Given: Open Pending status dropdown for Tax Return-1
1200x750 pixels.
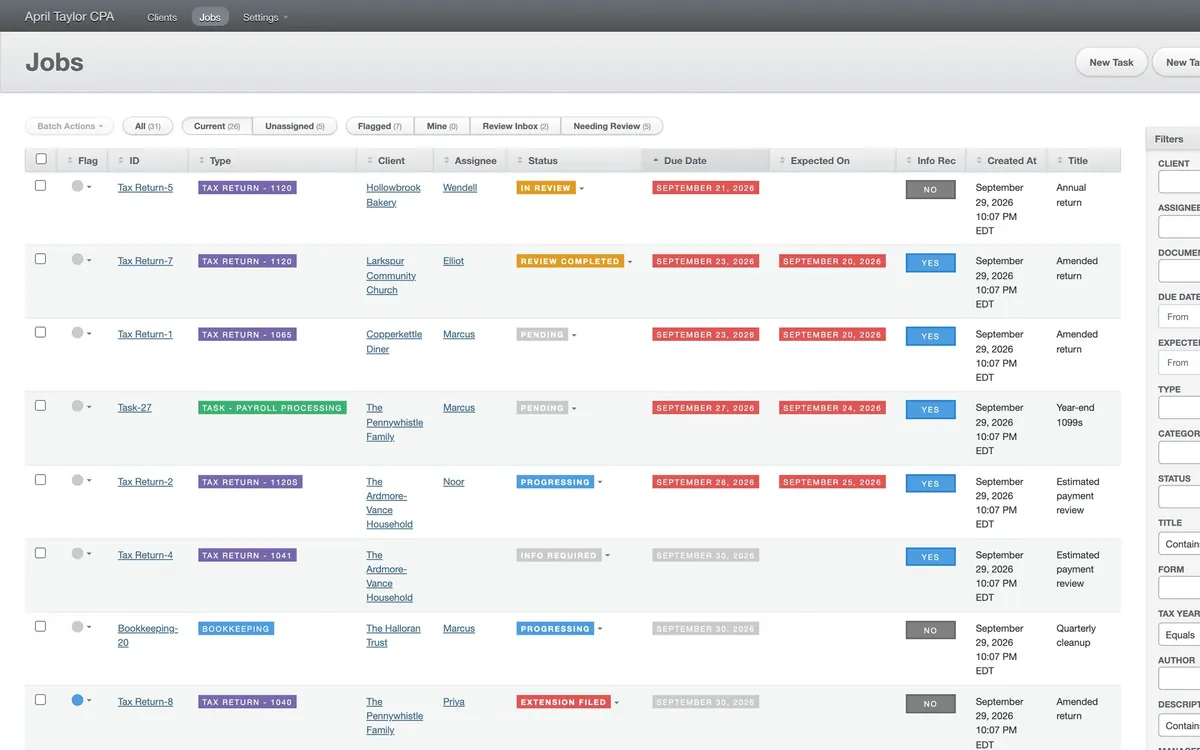Looking at the screenshot, I should point(574,335).
